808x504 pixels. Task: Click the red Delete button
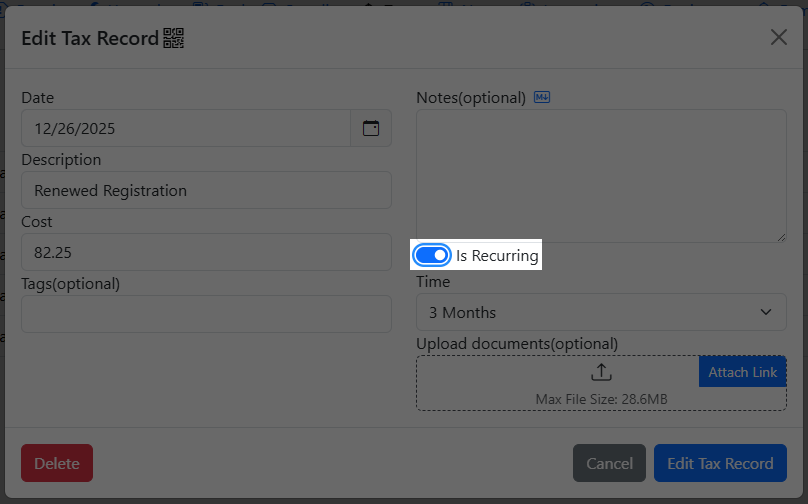click(57, 463)
